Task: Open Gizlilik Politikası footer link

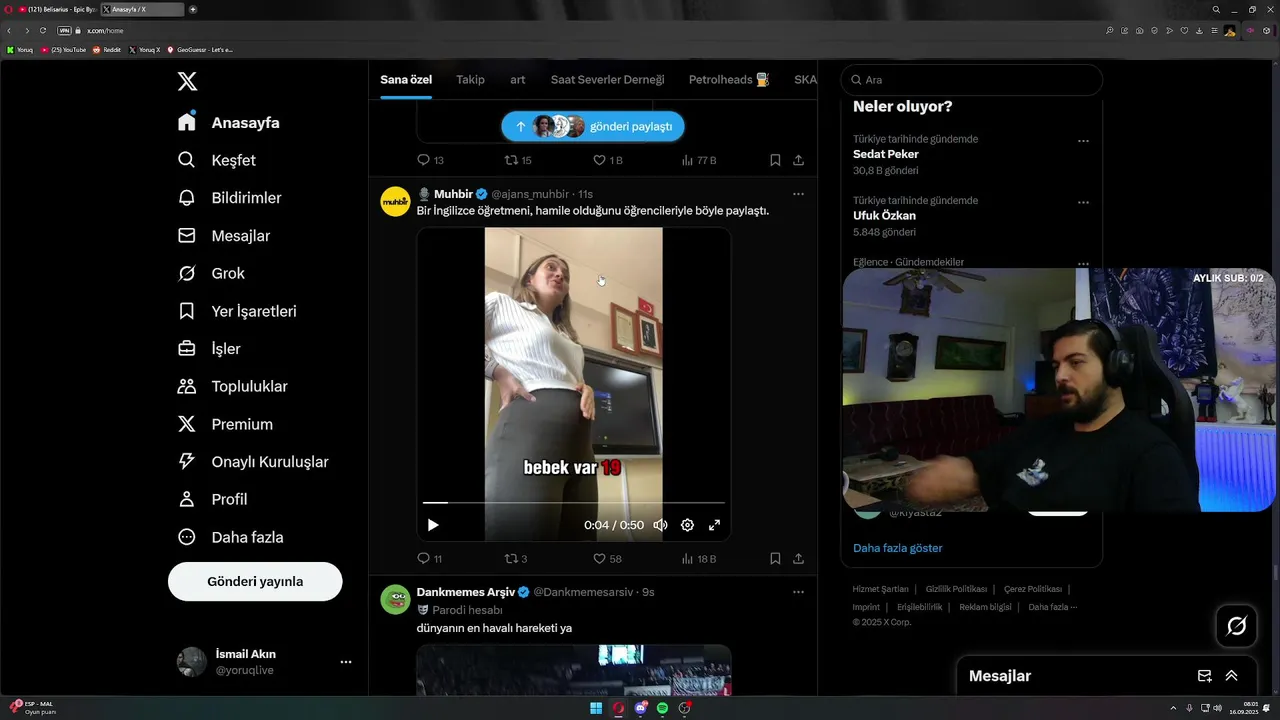Action: (956, 589)
